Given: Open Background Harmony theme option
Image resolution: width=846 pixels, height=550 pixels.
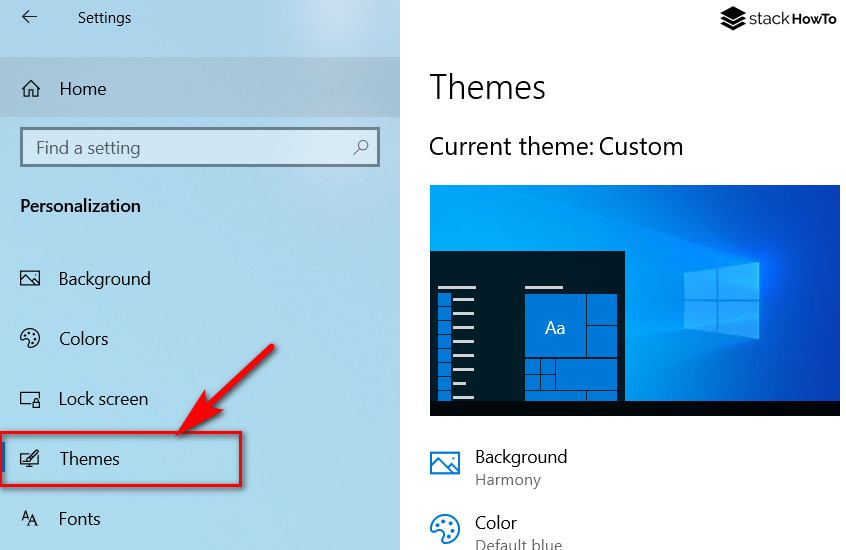Looking at the screenshot, I should (x=499, y=467).
